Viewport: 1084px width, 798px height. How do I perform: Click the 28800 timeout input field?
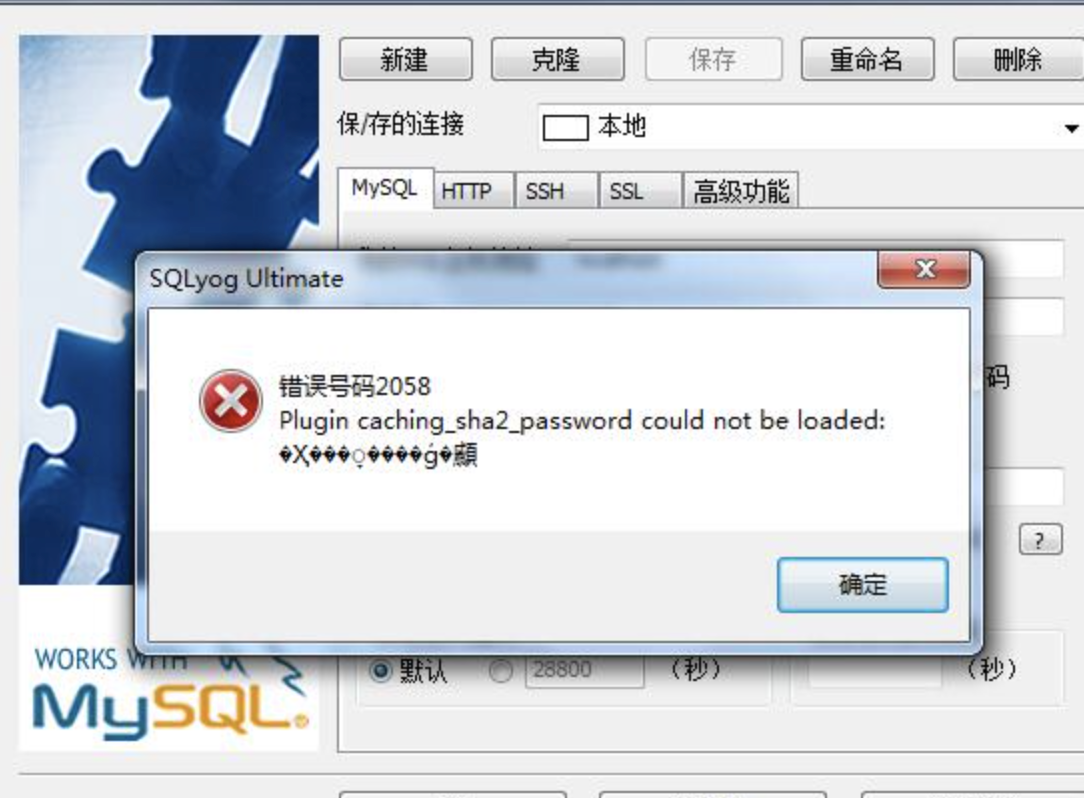pos(584,670)
